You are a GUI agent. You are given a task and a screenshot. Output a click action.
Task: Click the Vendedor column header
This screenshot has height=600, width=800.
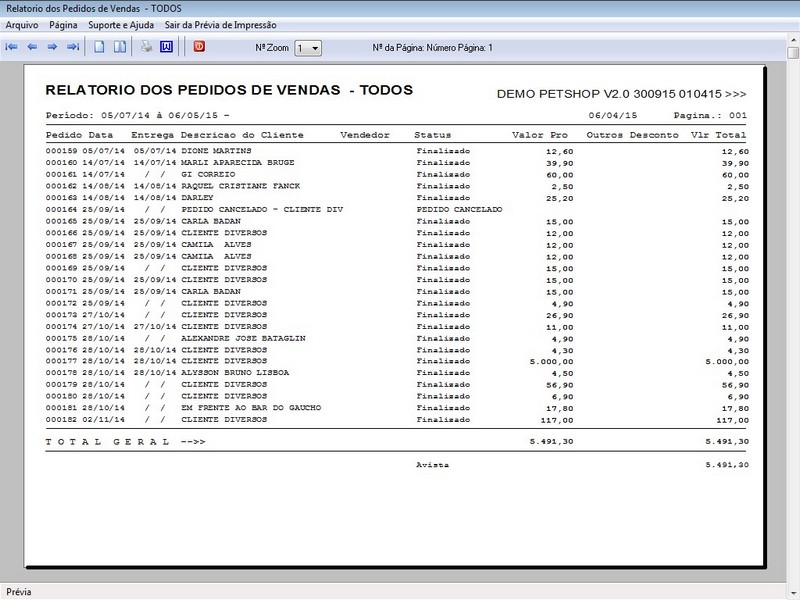pyautogui.click(x=365, y=135)
